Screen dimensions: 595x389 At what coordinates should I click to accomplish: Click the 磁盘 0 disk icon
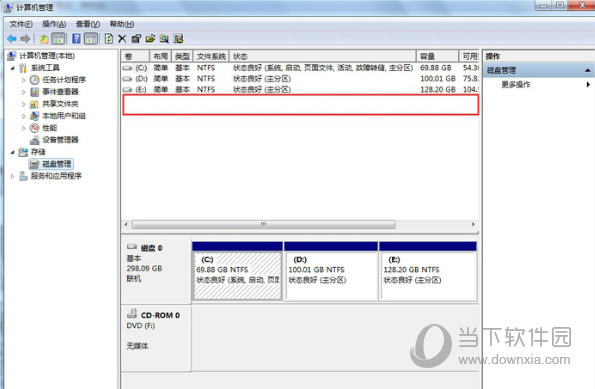(132, 247)
